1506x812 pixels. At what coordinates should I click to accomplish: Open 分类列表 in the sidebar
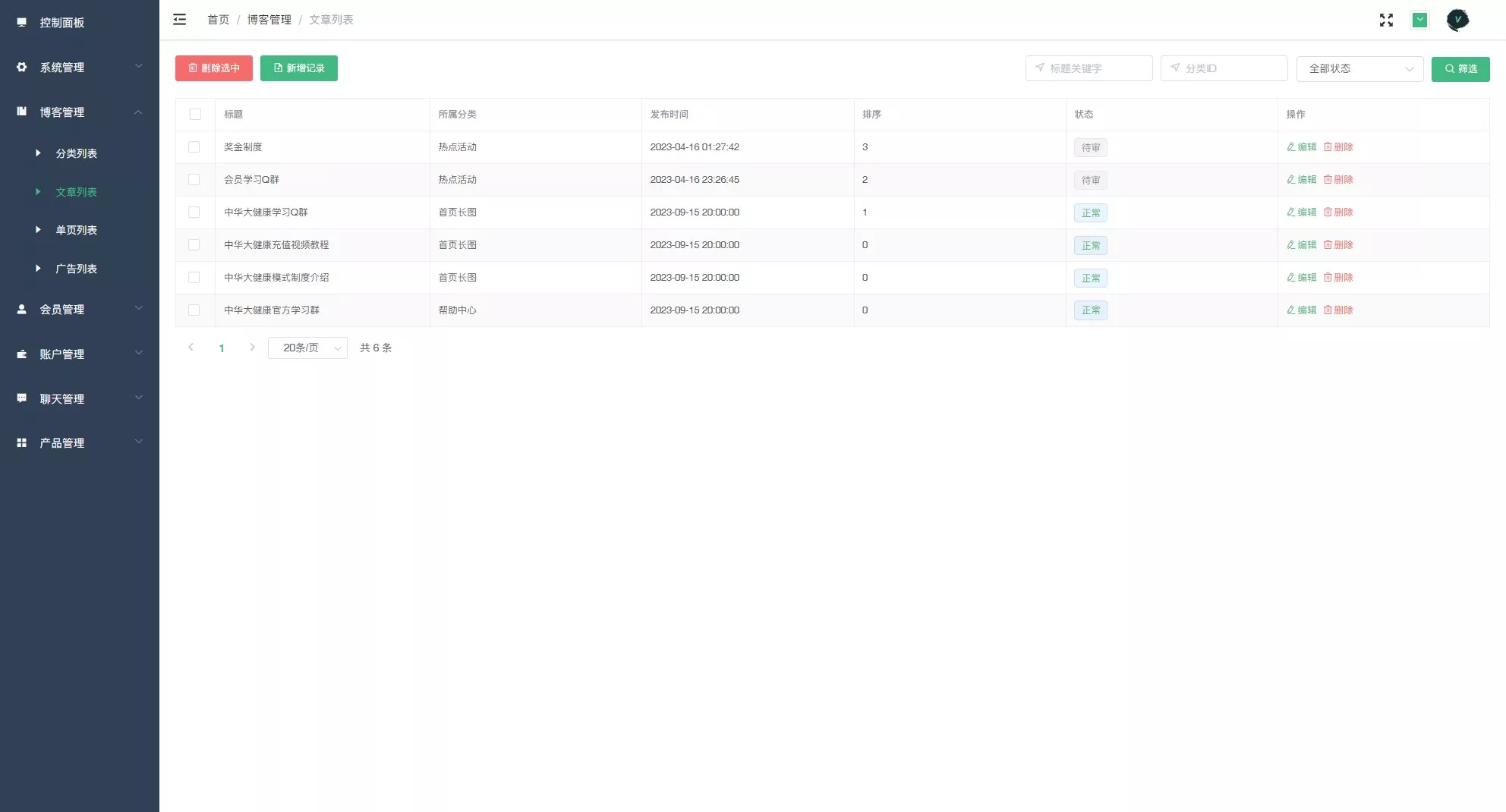point(76,153)
